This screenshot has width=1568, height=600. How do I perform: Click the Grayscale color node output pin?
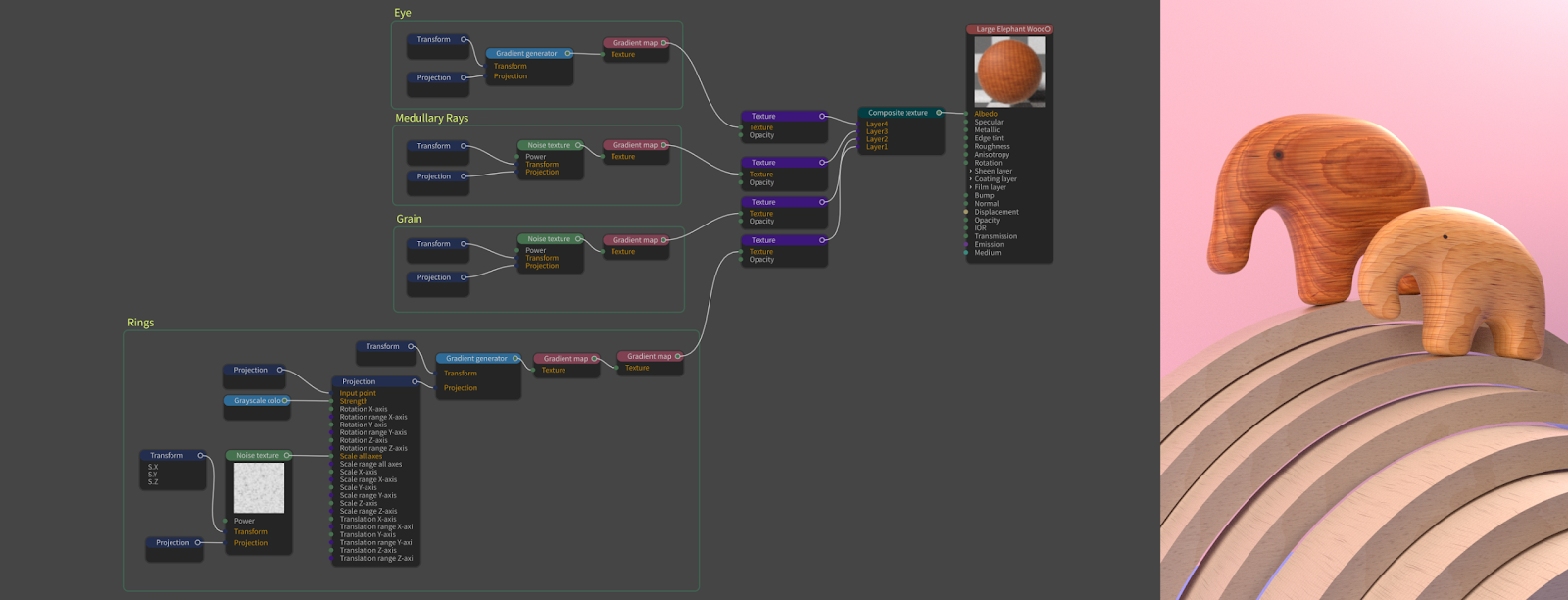tap(285, 401)
